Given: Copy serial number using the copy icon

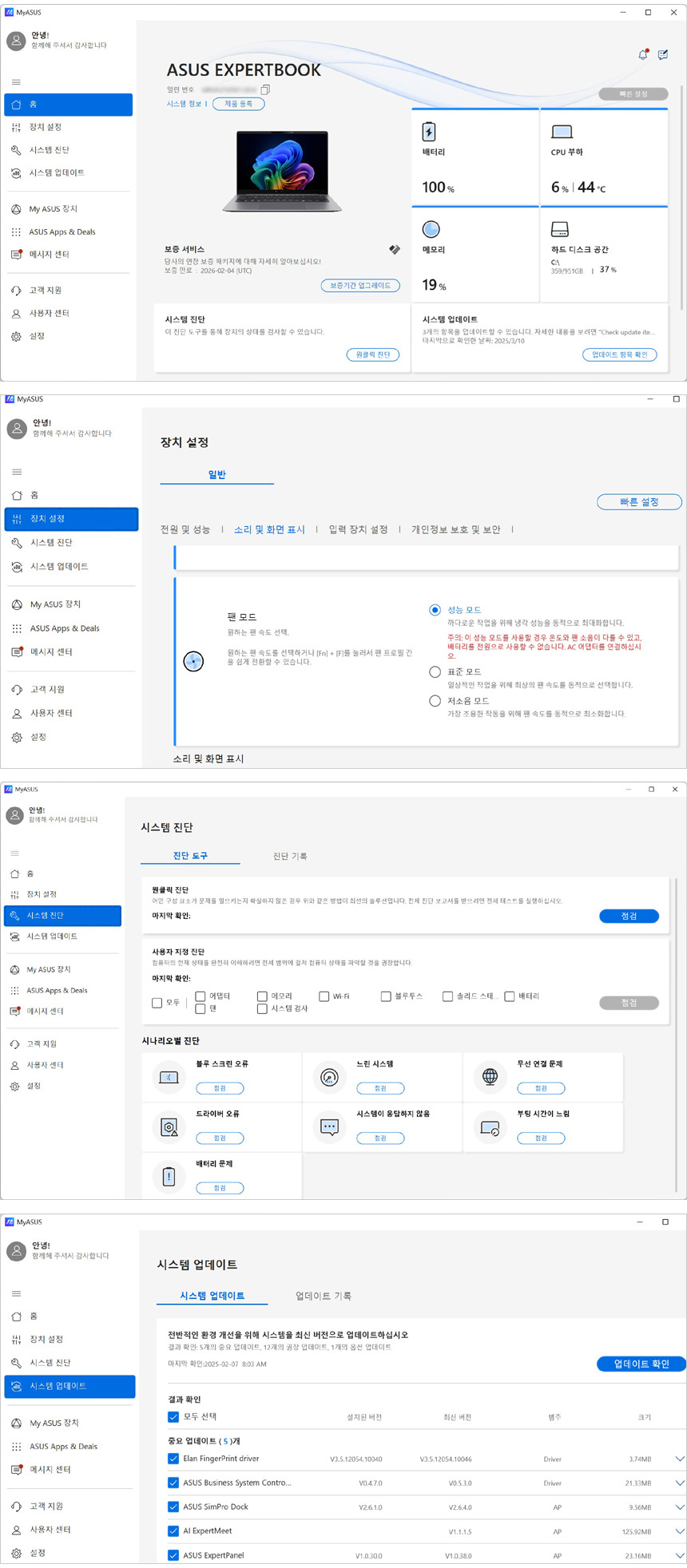Looking at the screenshot, I should click(265, 89).
